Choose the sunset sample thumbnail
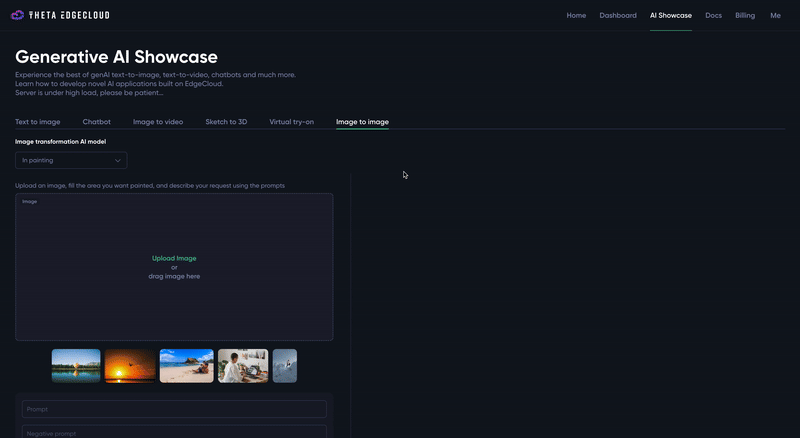Screen dimensions: 800x438 click(x=130, y=366)
